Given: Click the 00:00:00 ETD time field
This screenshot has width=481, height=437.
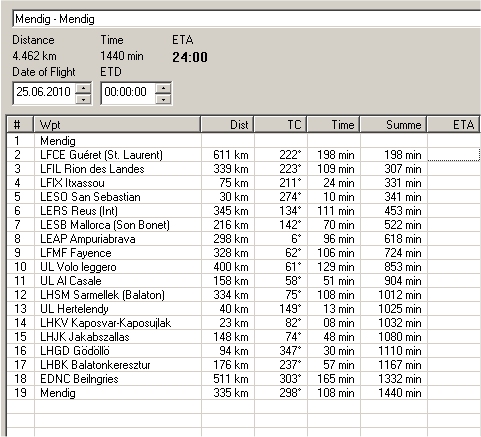Looking at the screenshot, I should (x=128, y=92).
